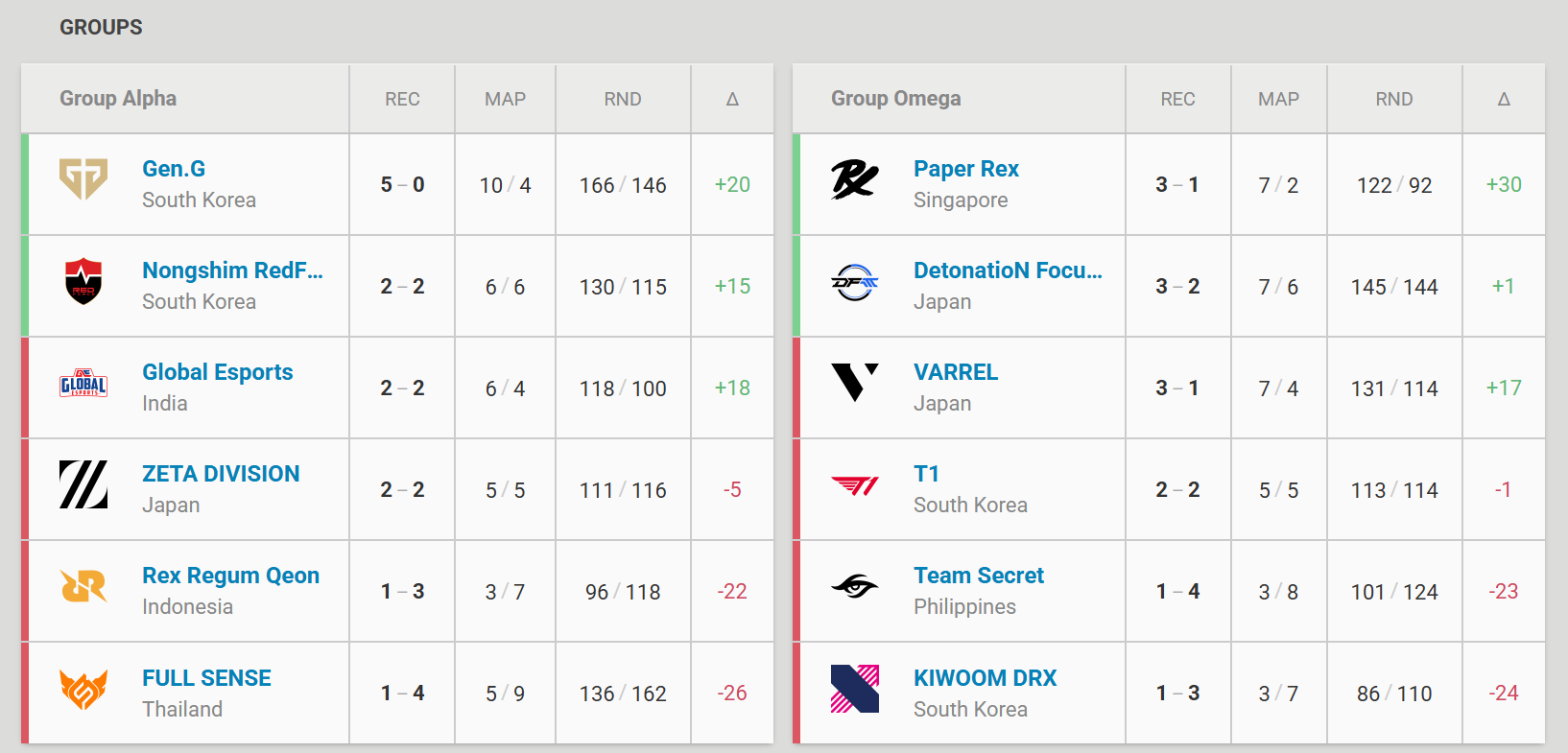Click the Global Esports logo
The image size is (1568, 753).
click(83, 383)
